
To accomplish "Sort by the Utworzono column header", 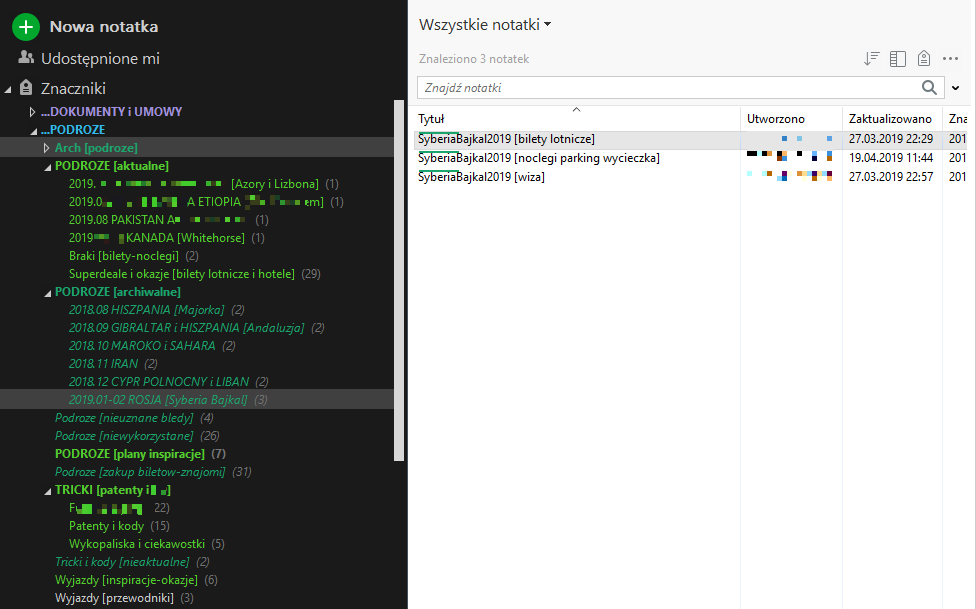I will click(x=776, y=119).
